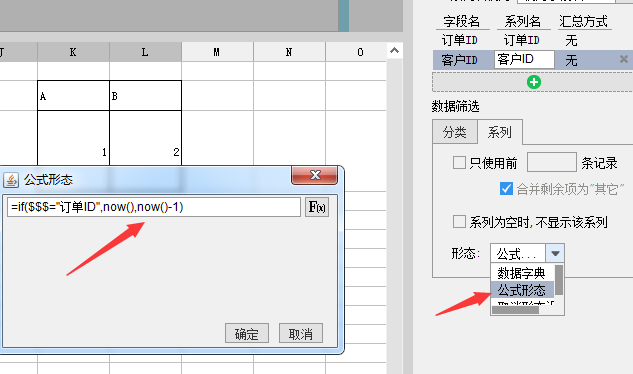The image size is (633, 374).
Task: Select column M header
Action: (x=217, y=52)
